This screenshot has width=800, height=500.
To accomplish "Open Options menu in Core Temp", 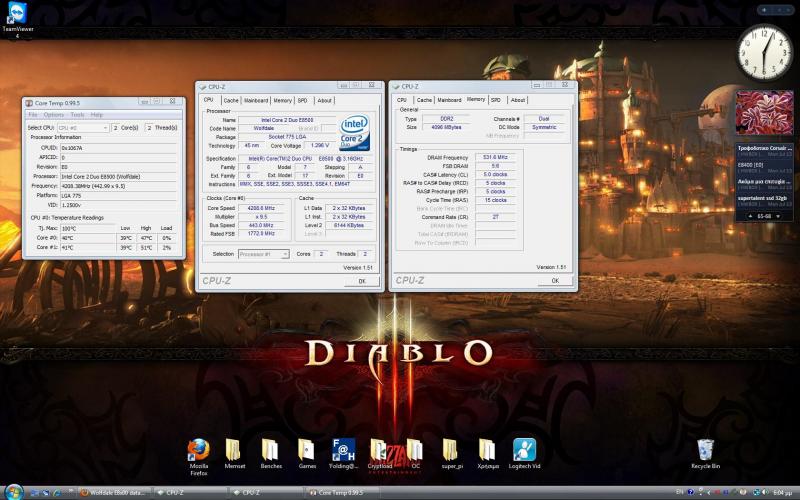I will tap(54, 115).
